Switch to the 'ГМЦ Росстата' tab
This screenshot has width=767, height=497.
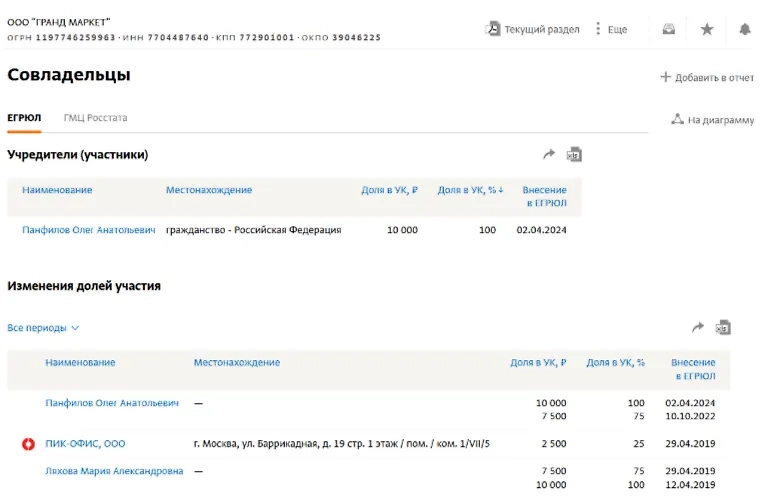tap(95, 118)
